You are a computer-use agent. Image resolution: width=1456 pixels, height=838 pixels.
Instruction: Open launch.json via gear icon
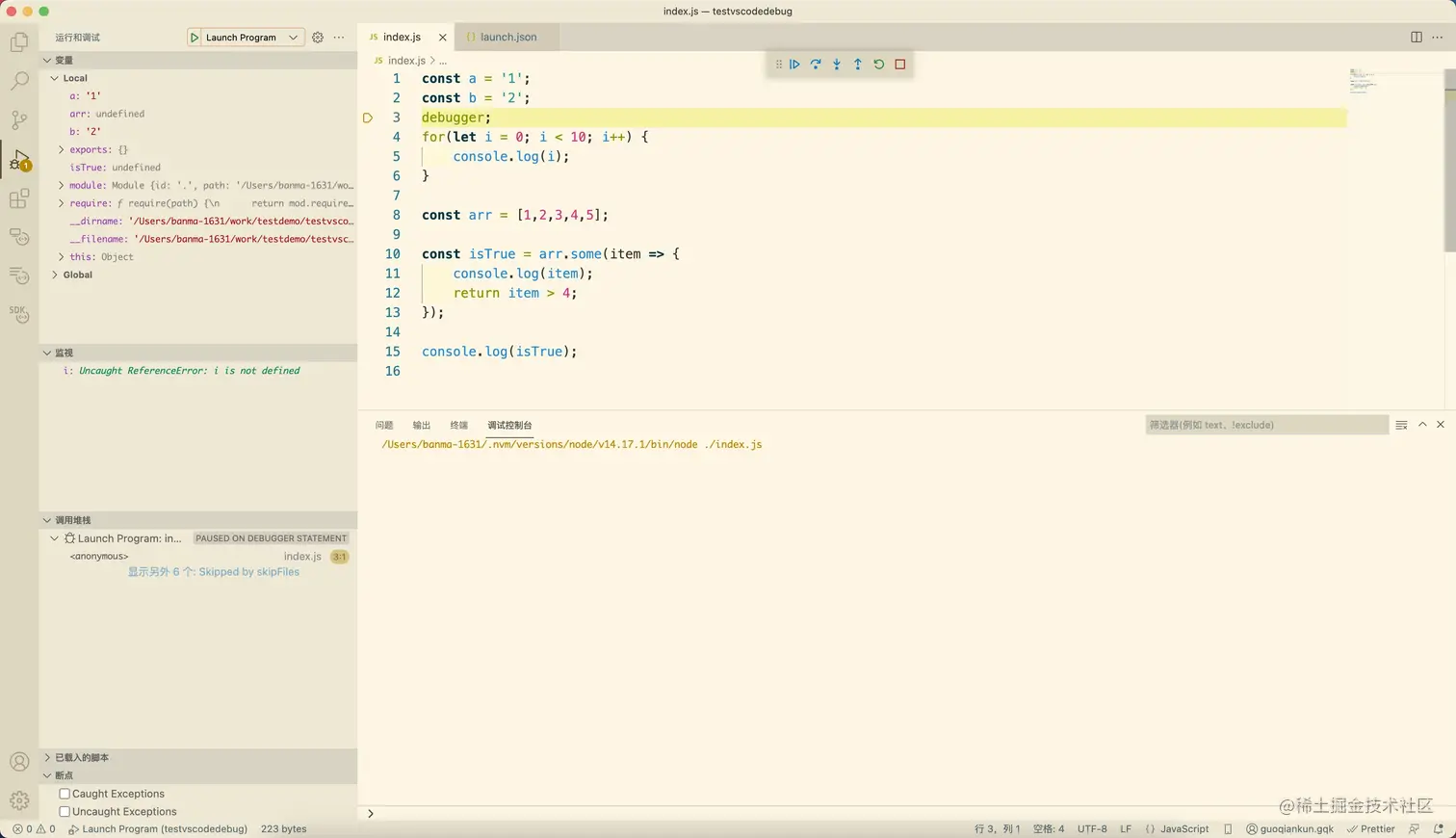pos(318,38)
